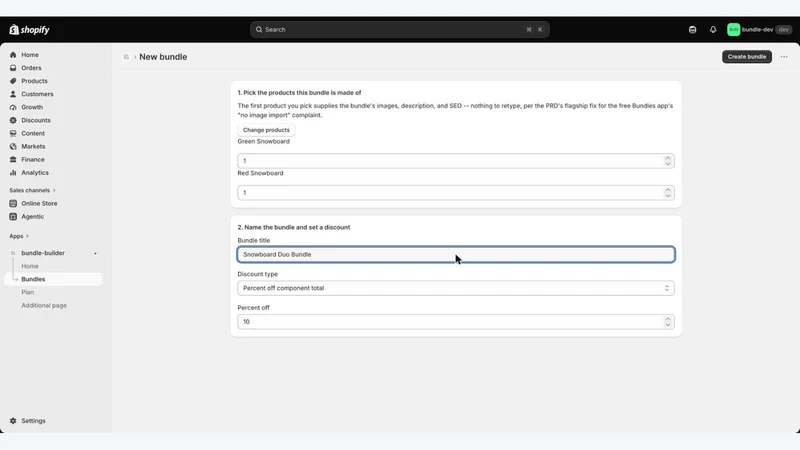Open the bundle-builder Home page
Viewport: 800px width, 450px height.
pyautogui.click(x=30, y=266)
